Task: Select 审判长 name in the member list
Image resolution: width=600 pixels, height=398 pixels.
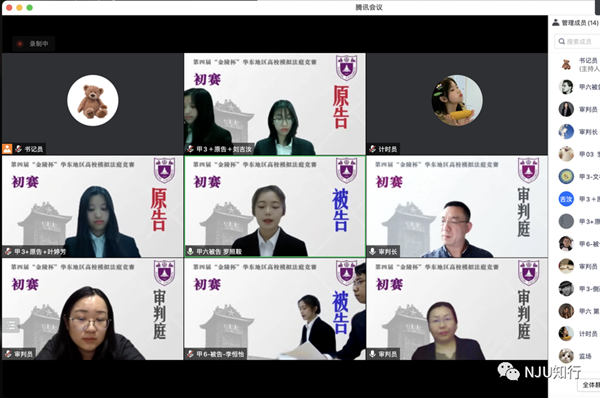Action: point(588,132)
